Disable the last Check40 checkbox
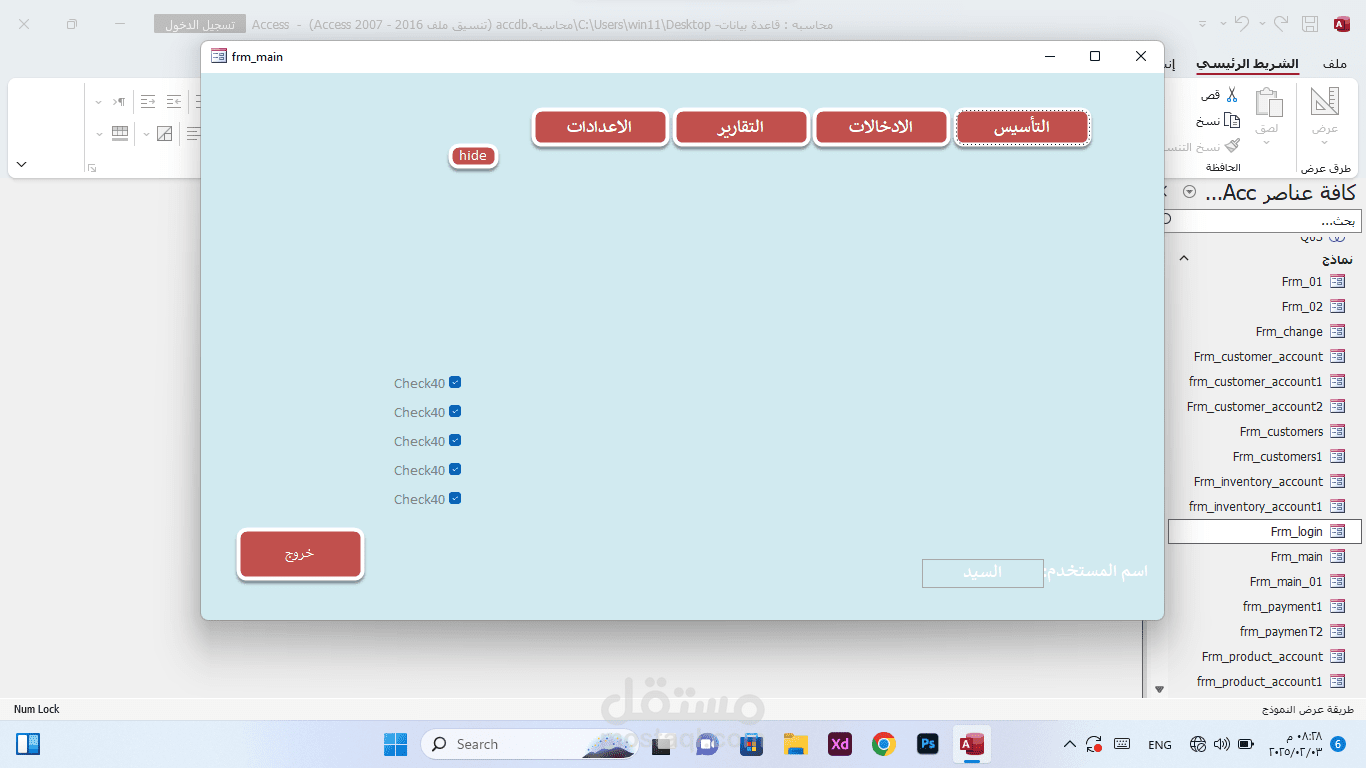Viewport: 1366px width, 768px height. point(455,498)
